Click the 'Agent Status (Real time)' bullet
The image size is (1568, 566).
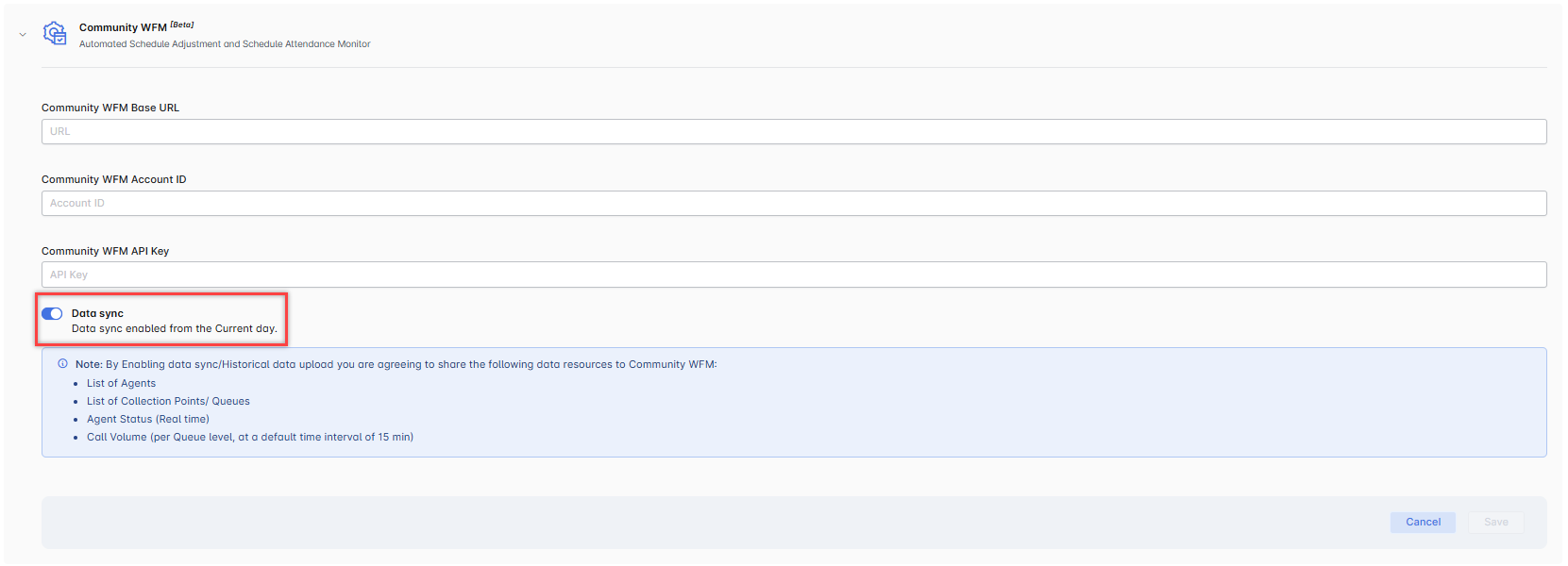point(148,420)
